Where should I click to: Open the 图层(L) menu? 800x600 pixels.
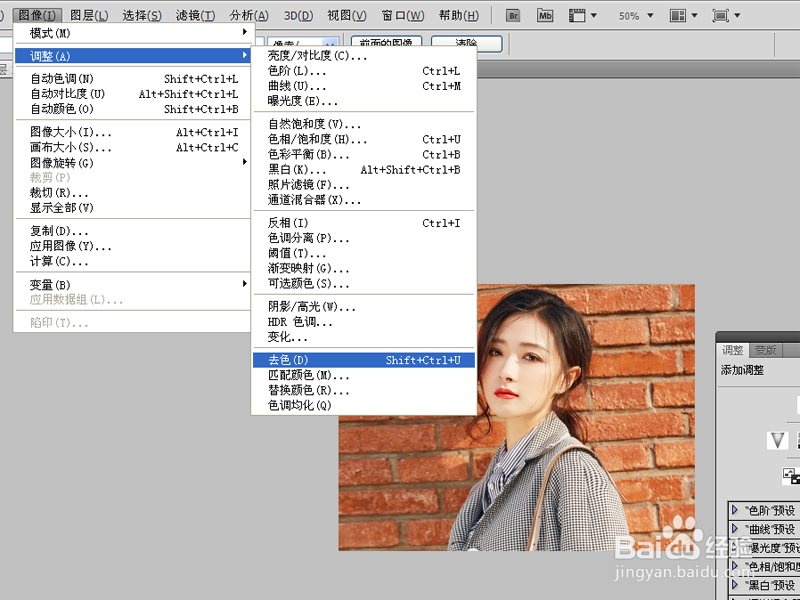tap(89, 15)
